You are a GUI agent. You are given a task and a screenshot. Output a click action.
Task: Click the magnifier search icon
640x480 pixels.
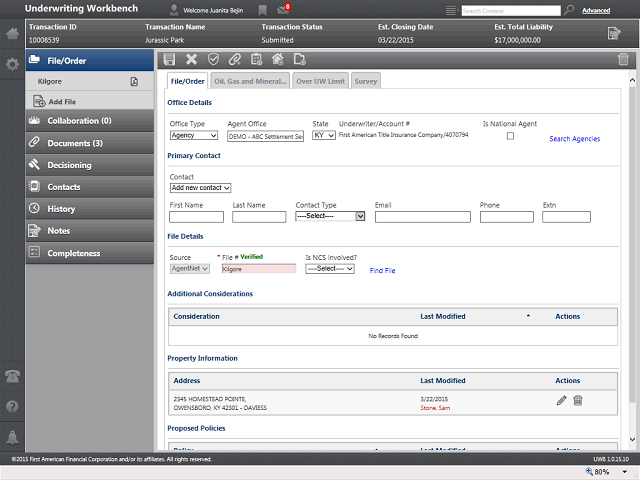coord(569,10)
